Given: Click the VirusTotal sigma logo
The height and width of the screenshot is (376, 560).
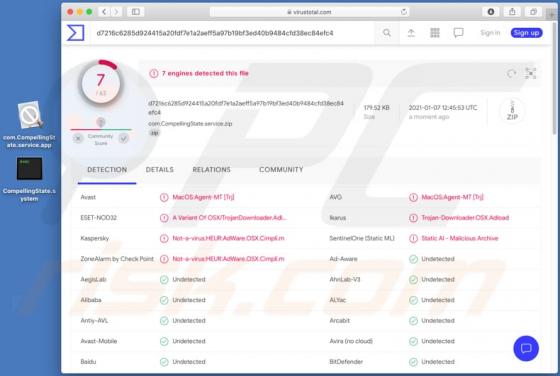Looking at the screenshot, I should point(76,33).
